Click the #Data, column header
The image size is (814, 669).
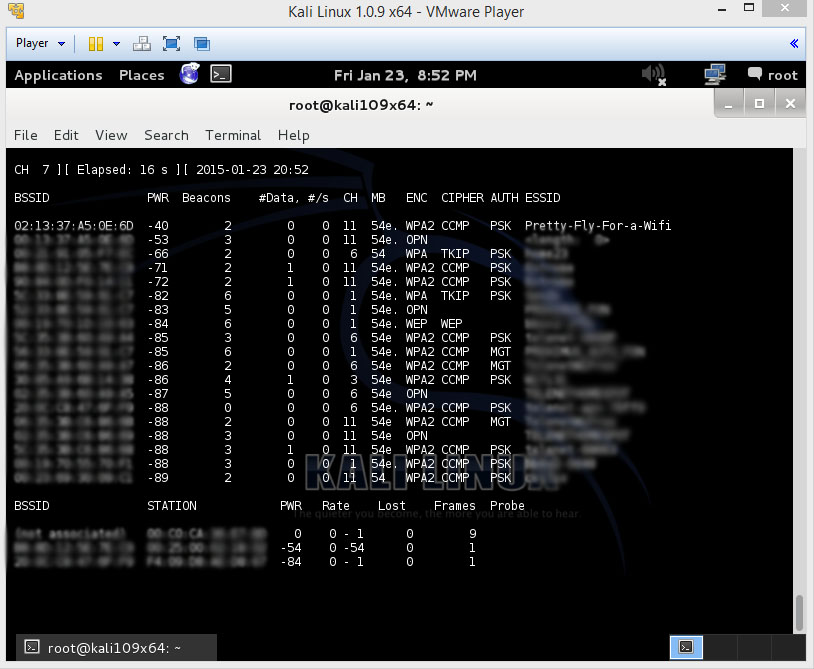[279, 198]
